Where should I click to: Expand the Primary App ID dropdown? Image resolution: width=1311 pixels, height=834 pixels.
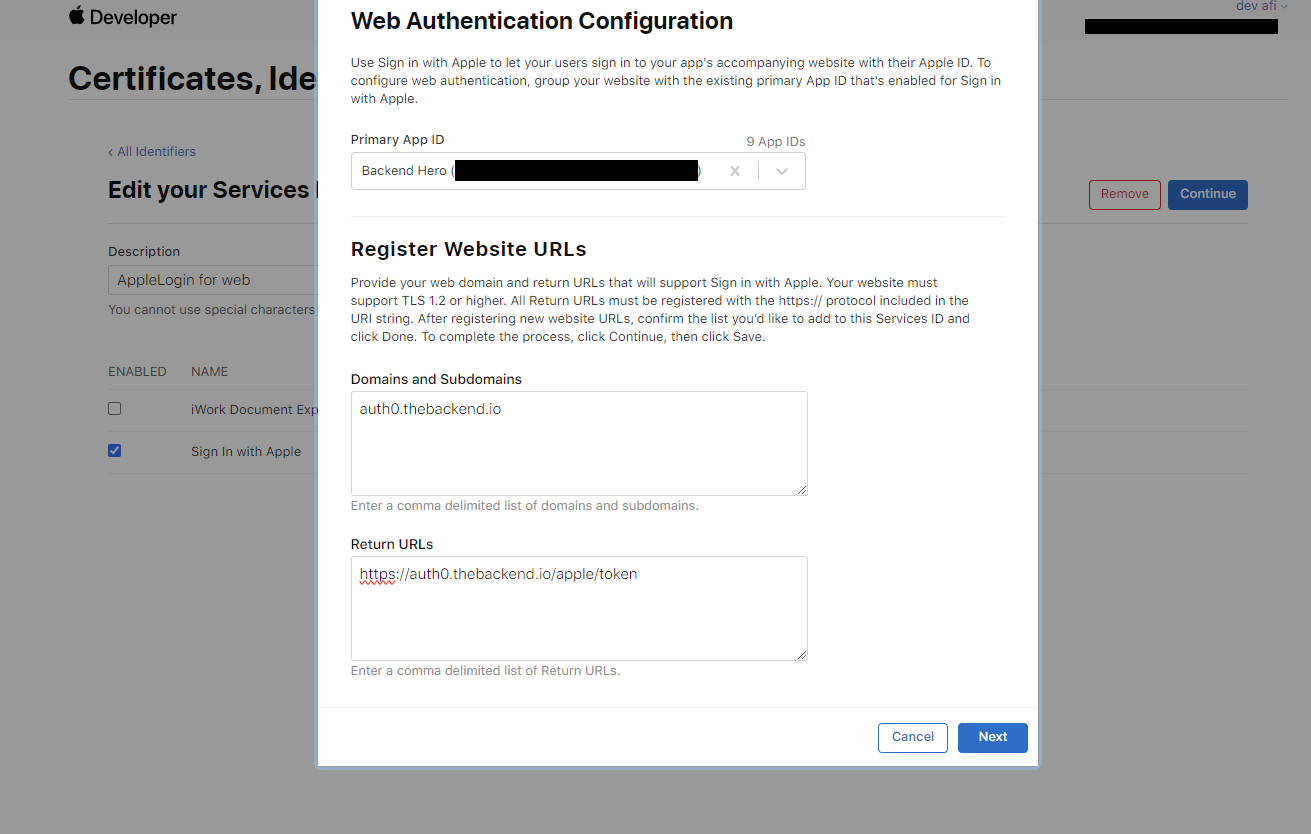coord(782,171)
